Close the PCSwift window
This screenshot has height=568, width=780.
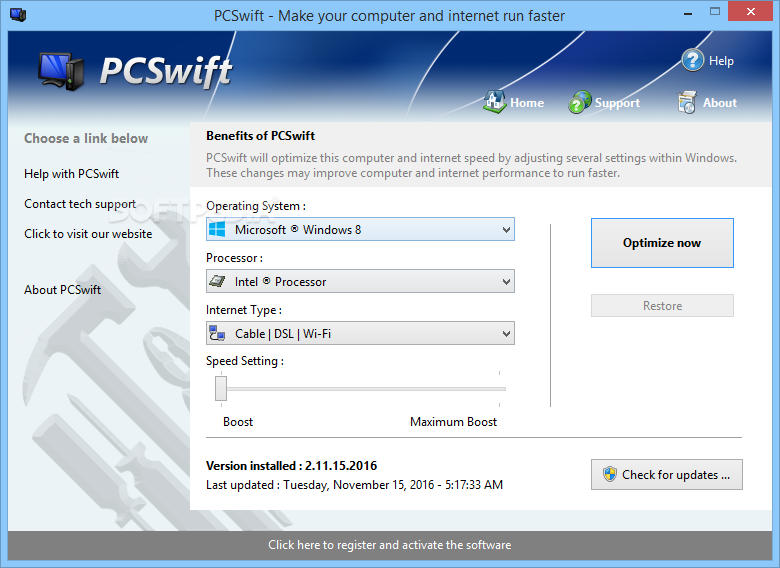[x=751, y=11]
